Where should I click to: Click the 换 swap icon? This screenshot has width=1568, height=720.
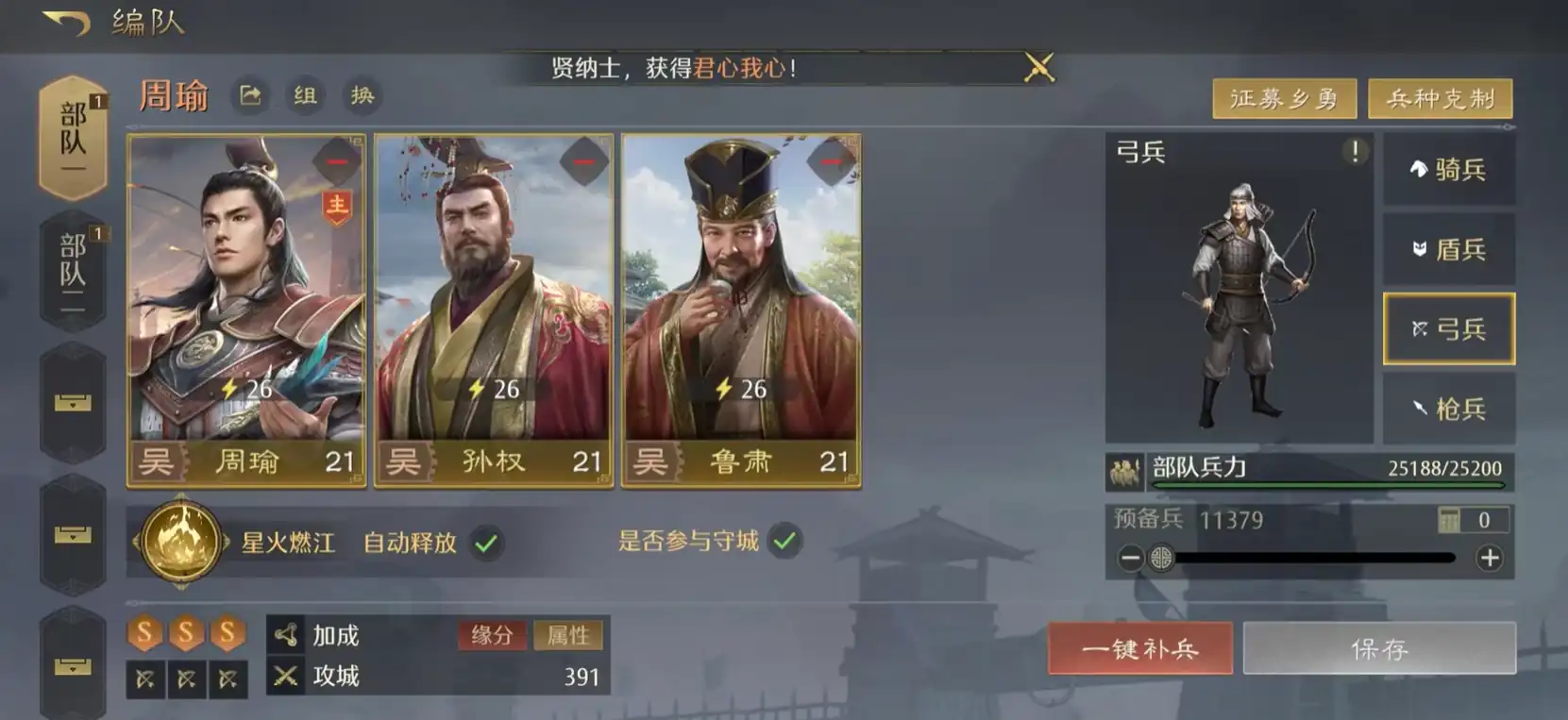tap(362, 95)
